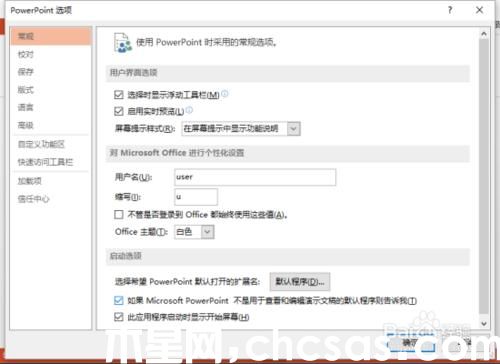This screenshot has width=500, height=364.
Task: Click the info icon beside 浮动工具栏
Action: coord(225,94)
